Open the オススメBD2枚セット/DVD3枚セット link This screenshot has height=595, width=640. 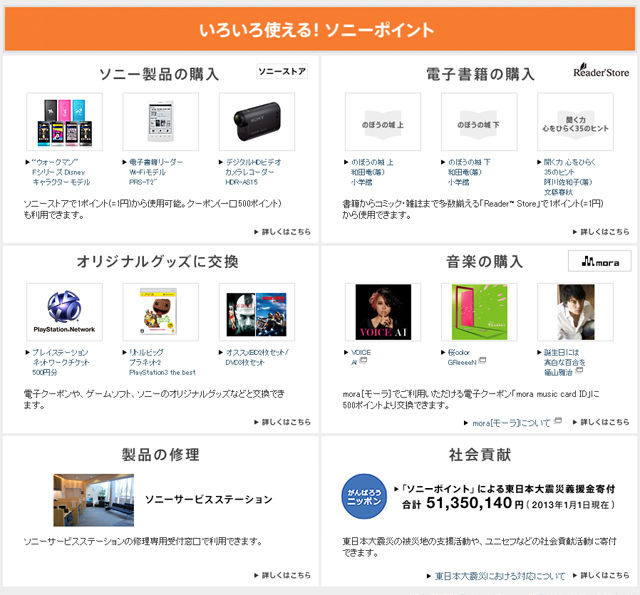(257, 357)
